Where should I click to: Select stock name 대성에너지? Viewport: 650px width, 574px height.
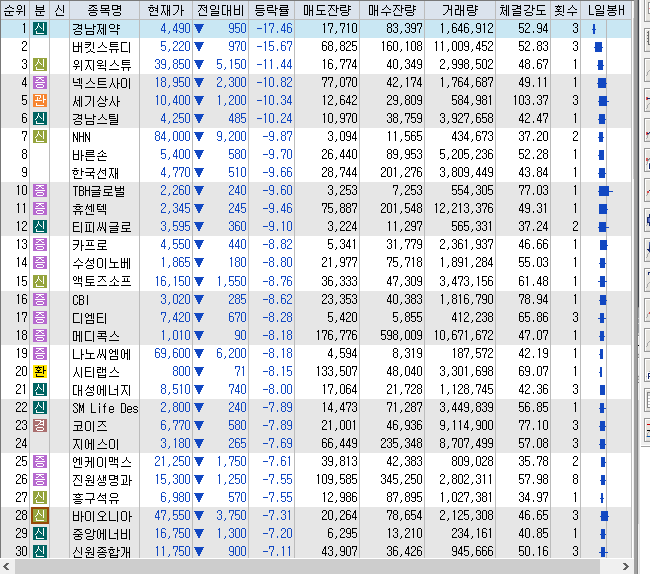(102, 390)
